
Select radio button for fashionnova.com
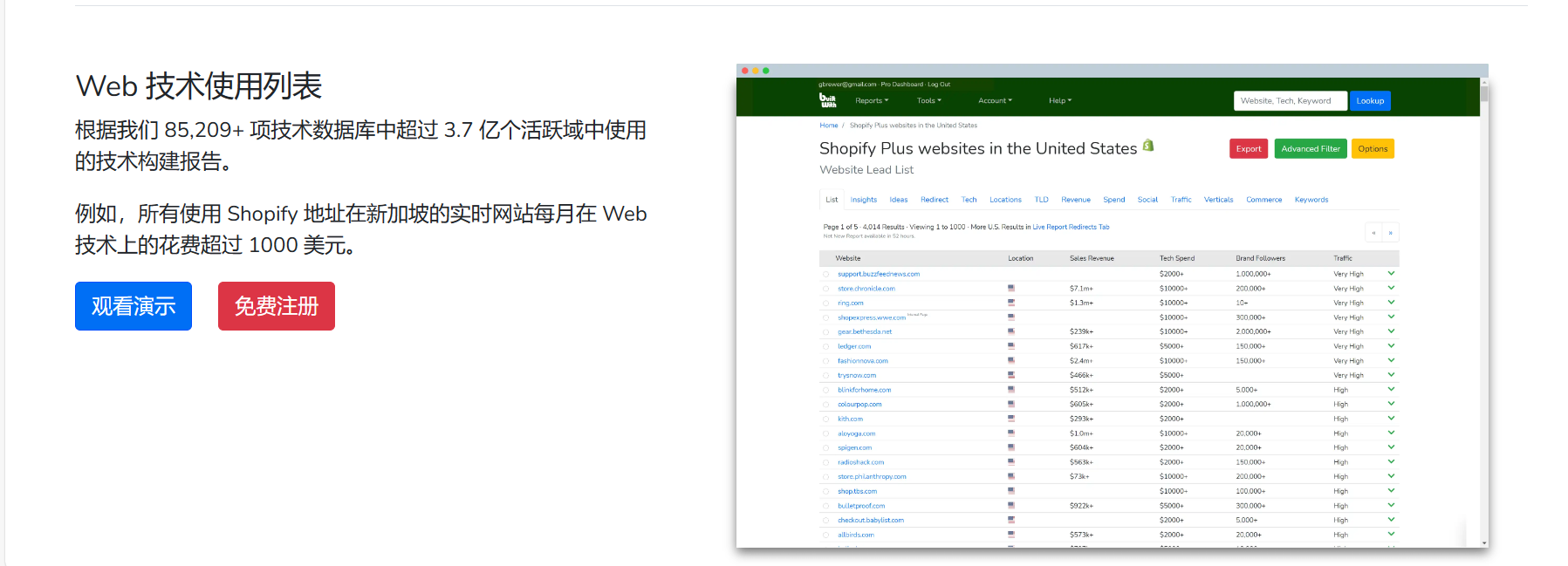tap(826, 361)
